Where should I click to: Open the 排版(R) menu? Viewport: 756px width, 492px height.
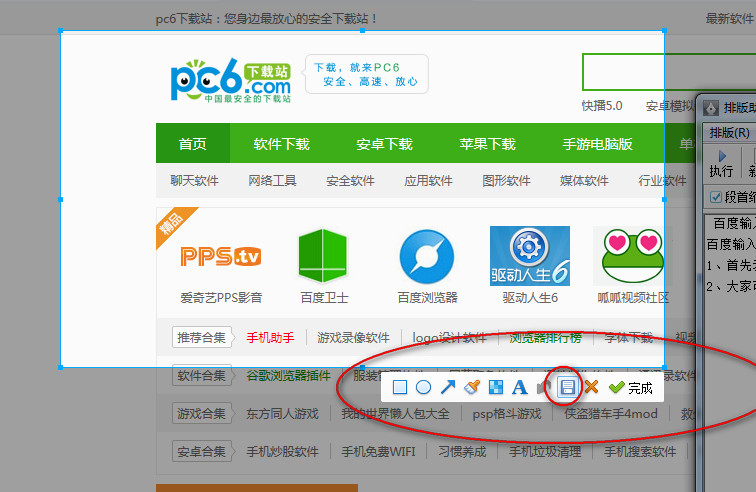728,132
